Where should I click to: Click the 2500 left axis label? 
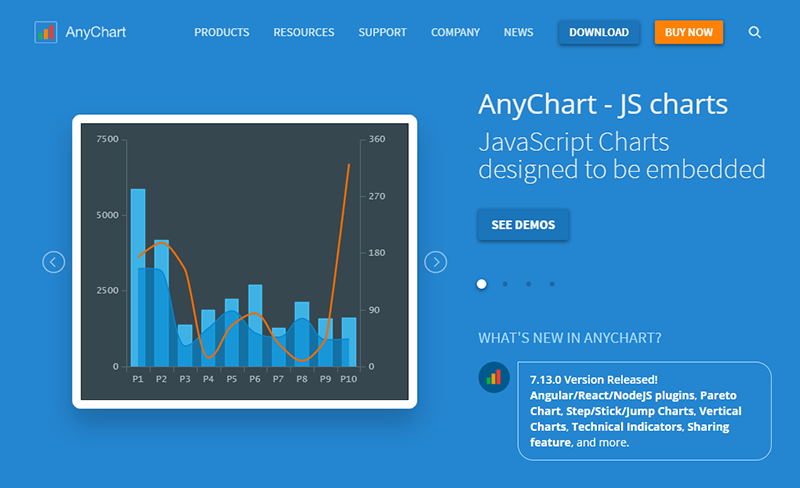click(107, 290)
